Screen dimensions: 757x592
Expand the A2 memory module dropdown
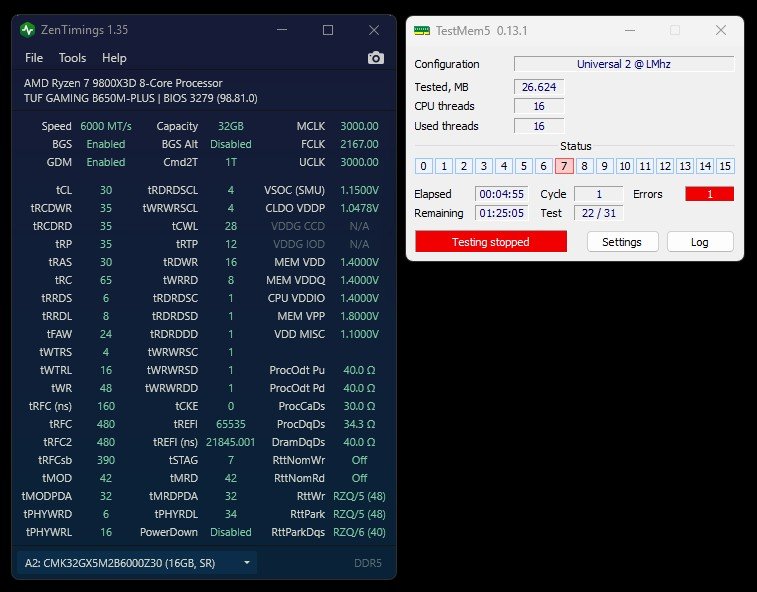(x=137, y=563)
